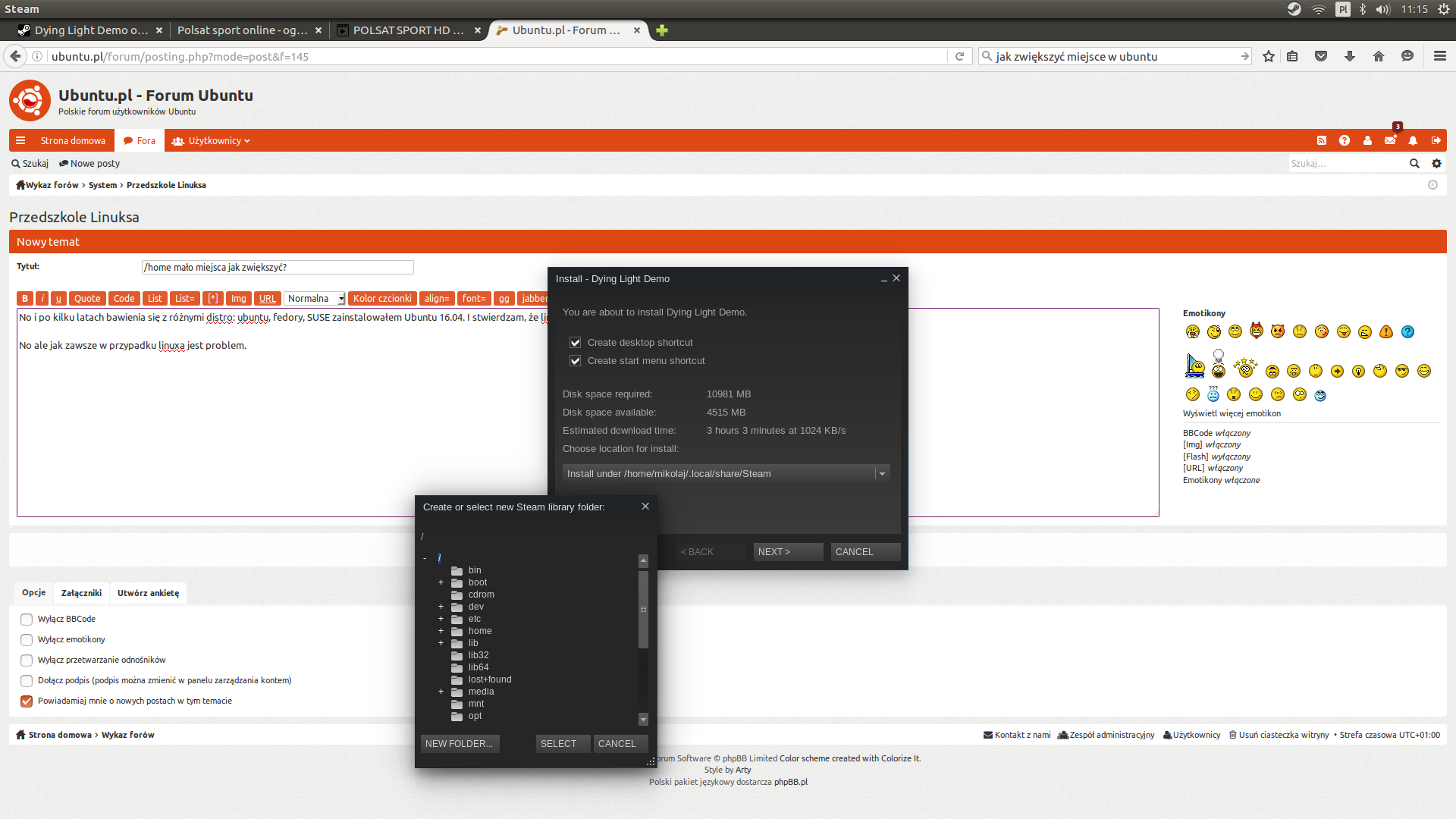Open the Normalna font size dropdown
The width and height of the screenshot is (1456, 819).
(x=315, y=299)
